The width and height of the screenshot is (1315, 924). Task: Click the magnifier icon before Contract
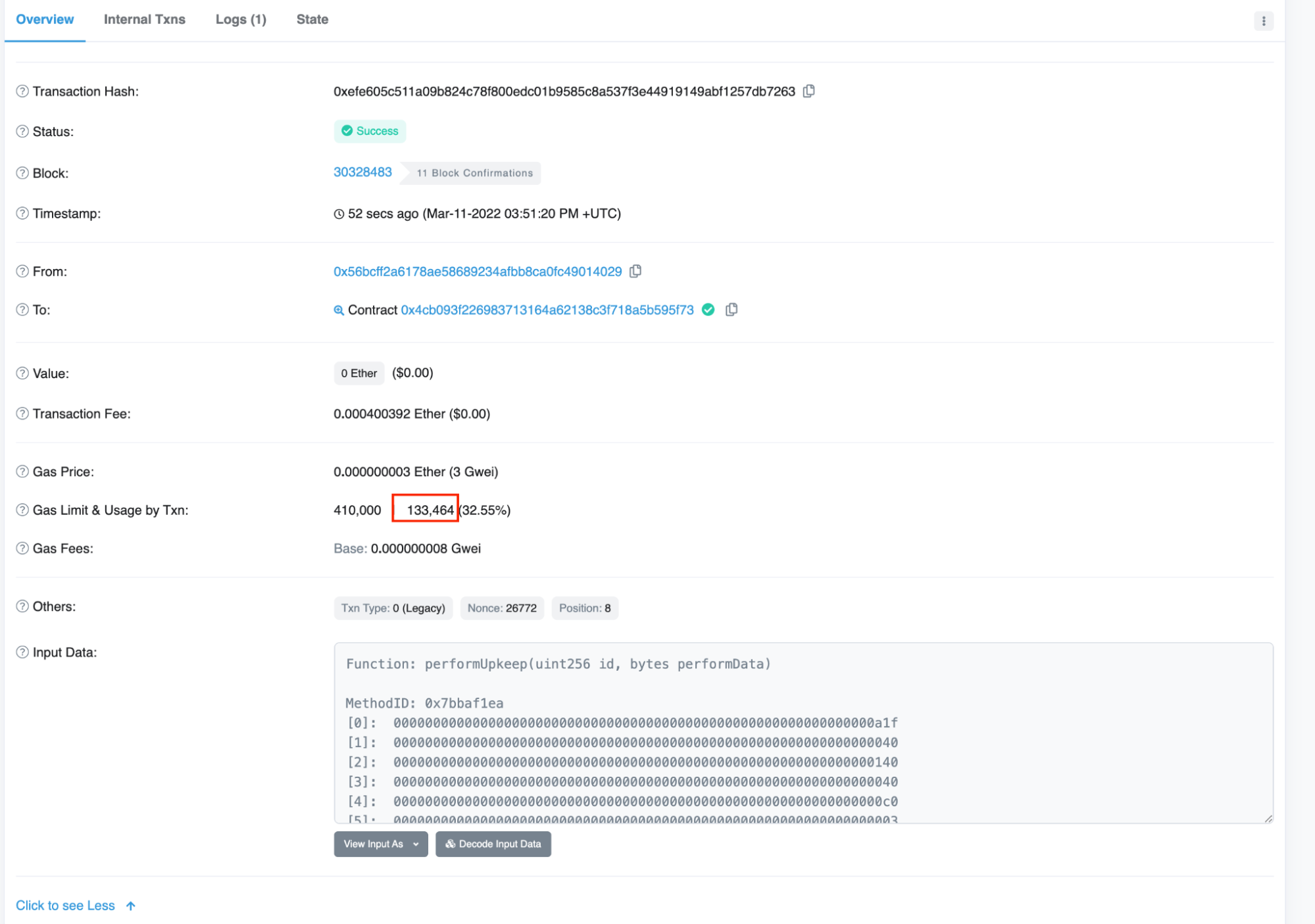(338, 309)
